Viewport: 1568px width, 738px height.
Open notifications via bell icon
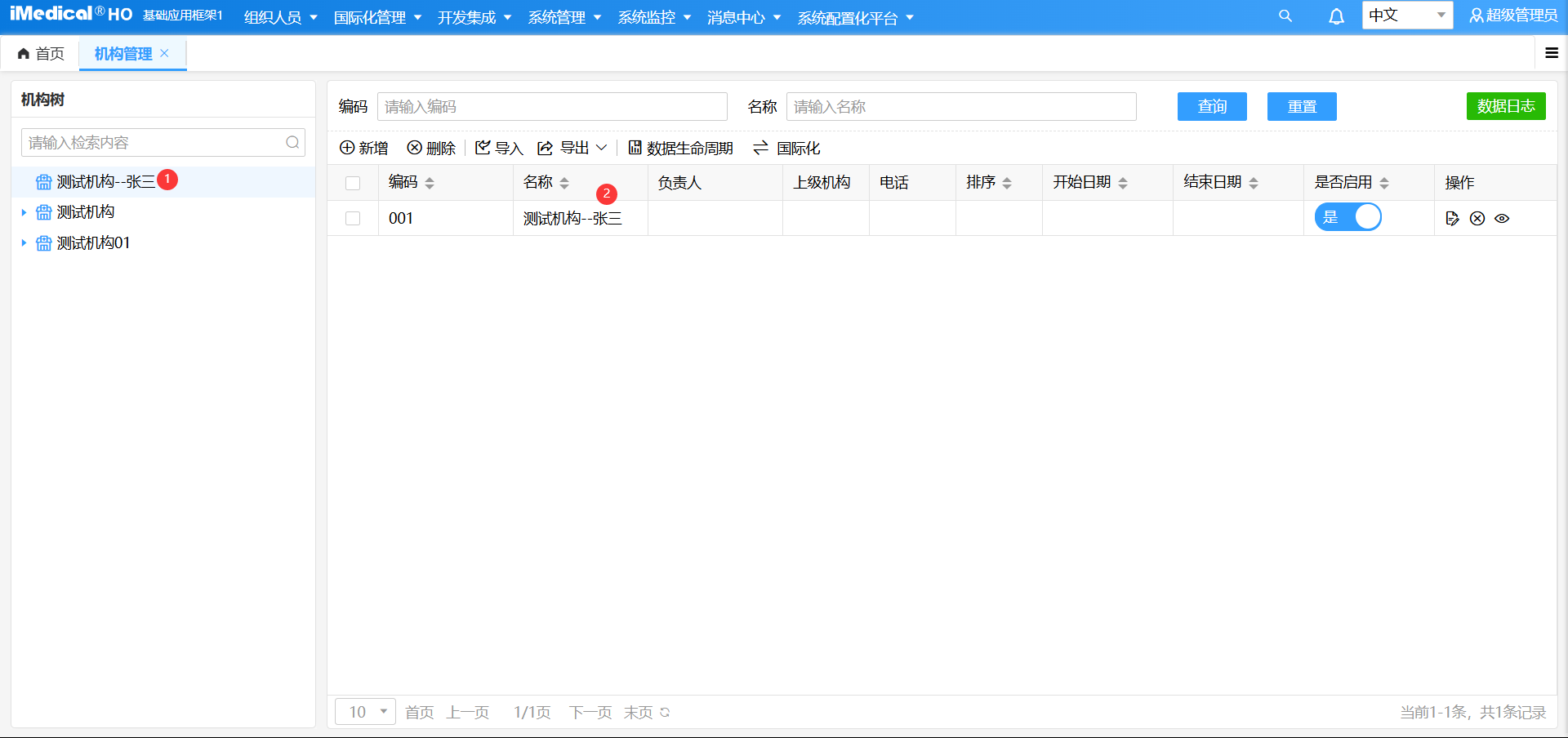[x=1336, y=16]
